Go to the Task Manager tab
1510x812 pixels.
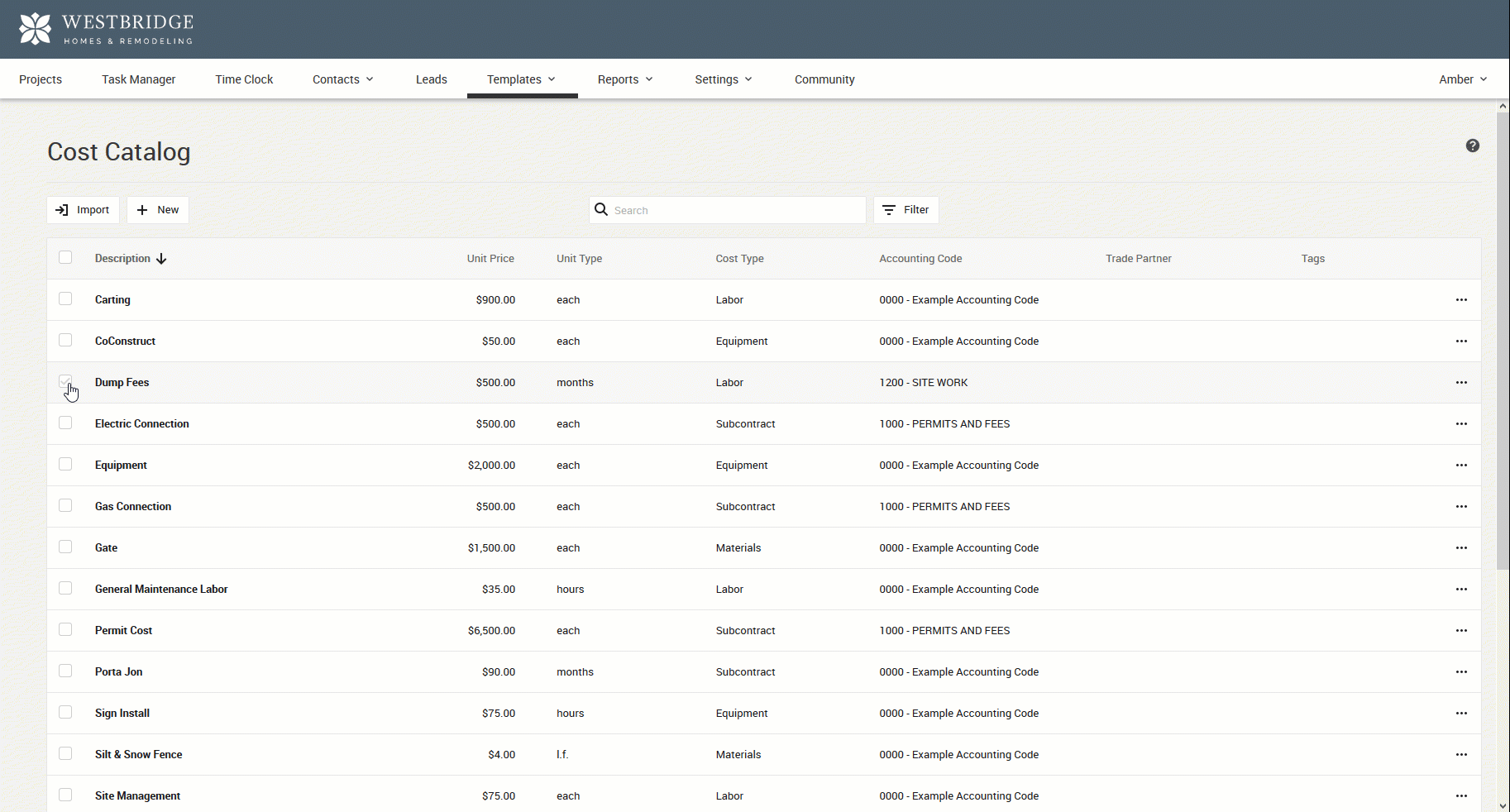[138, 79]
